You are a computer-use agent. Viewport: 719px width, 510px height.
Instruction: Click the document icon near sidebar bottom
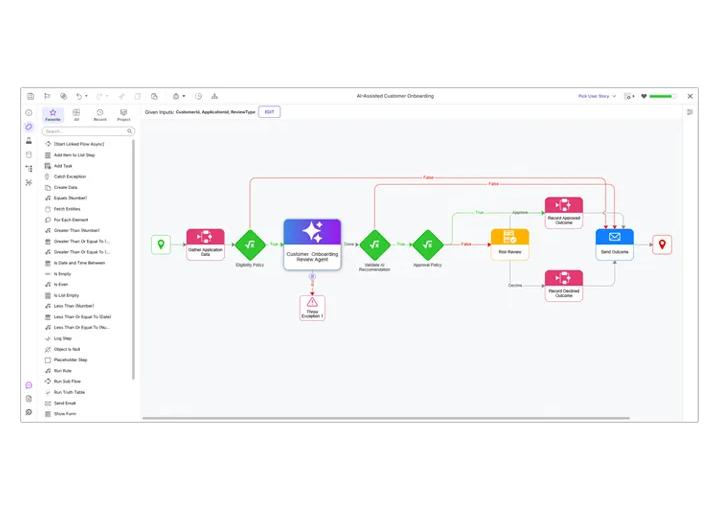click(x=29, y=399)
